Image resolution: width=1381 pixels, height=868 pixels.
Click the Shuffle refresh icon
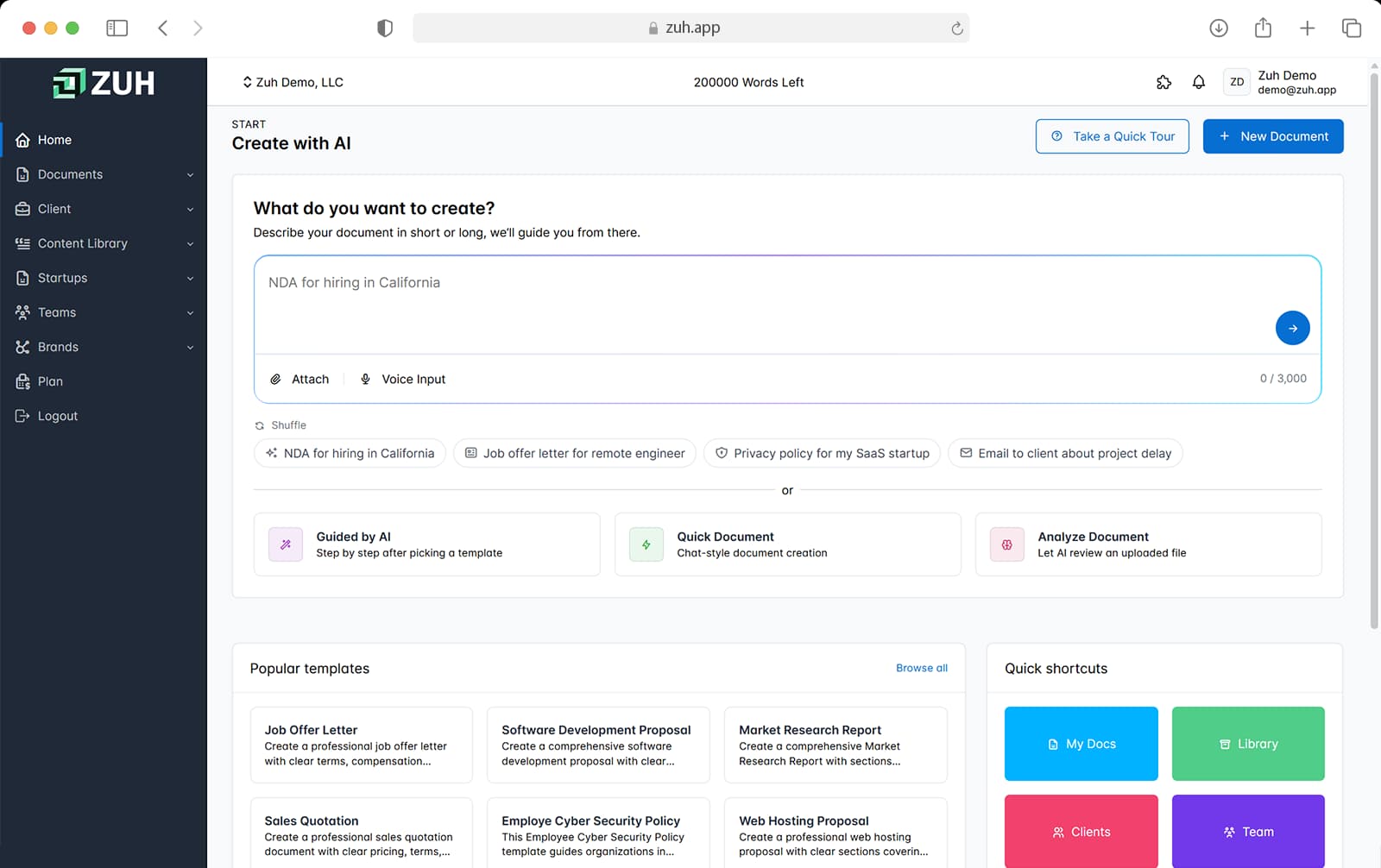pos(259,425)
